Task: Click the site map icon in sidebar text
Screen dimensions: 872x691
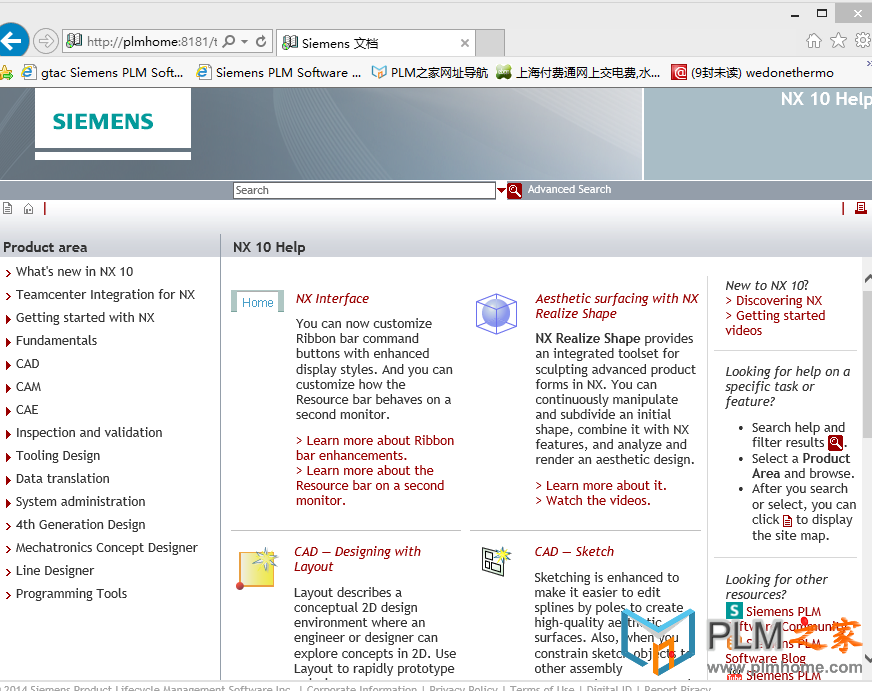Action: click(787, 521)
